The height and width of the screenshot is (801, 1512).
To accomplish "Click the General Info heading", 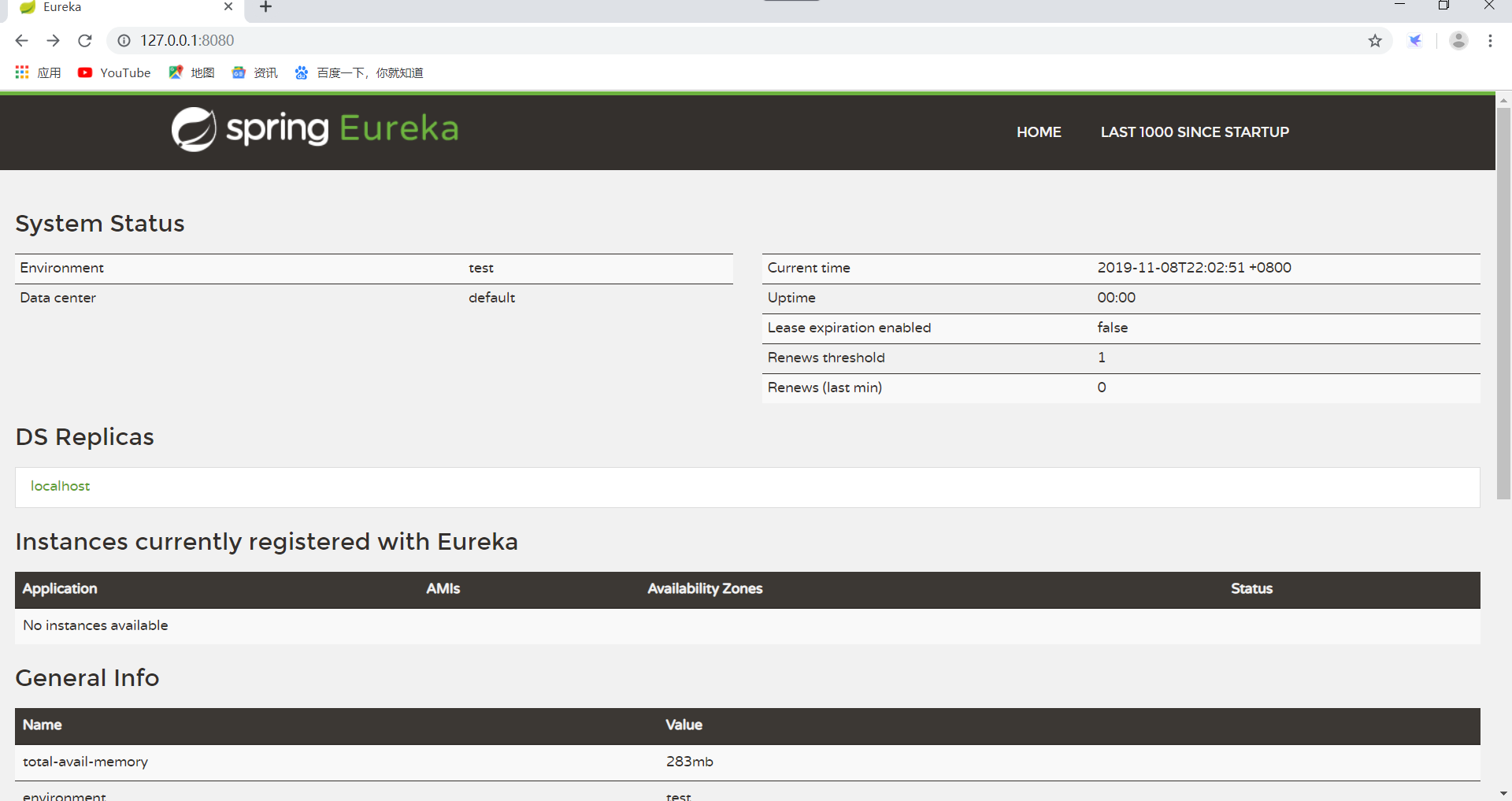I will point(87,678).
